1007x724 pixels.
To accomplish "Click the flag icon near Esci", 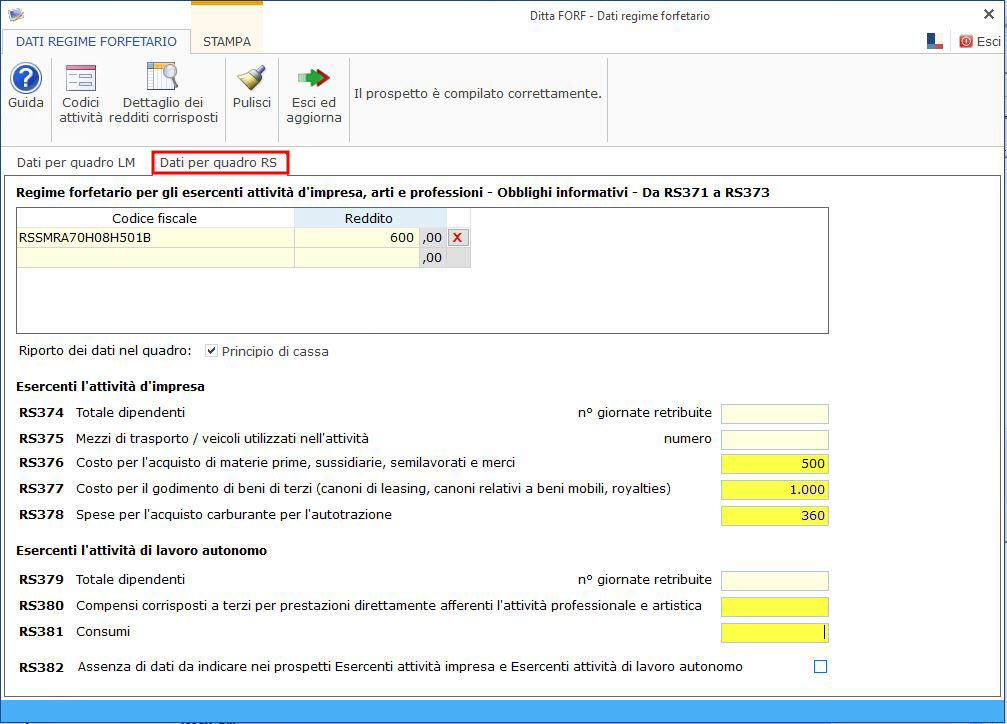I will 934,41.
